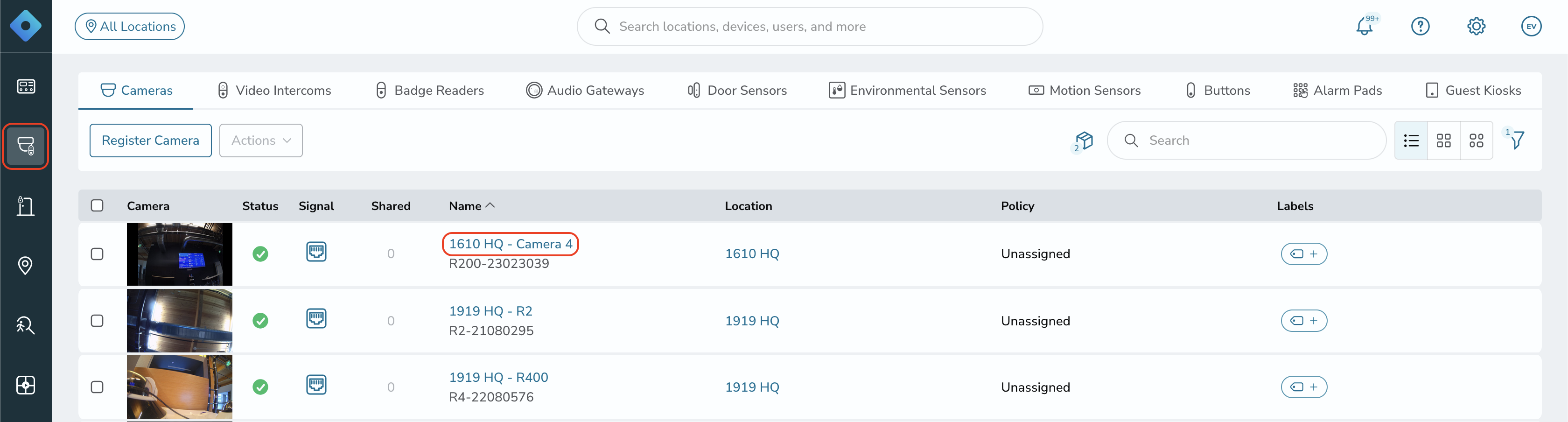The width and height of the screenshot is (1568, 422).
Task: Switch to the Motion Sensors tab
Action: (x=1085, y=90)
